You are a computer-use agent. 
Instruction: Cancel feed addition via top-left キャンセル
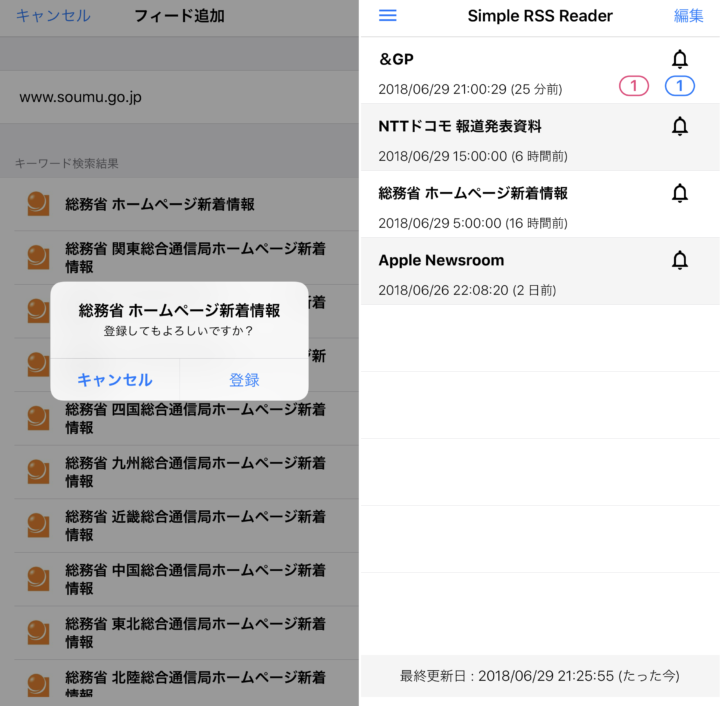click(x=53, y=16)
